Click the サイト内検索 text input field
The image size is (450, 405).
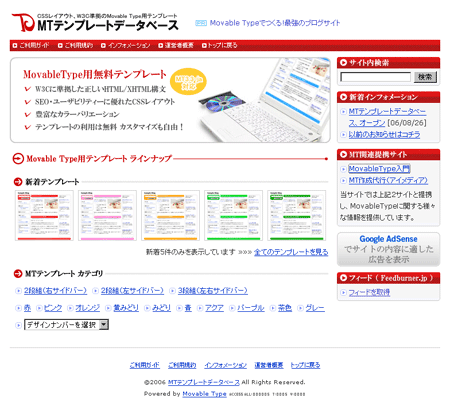375,77
